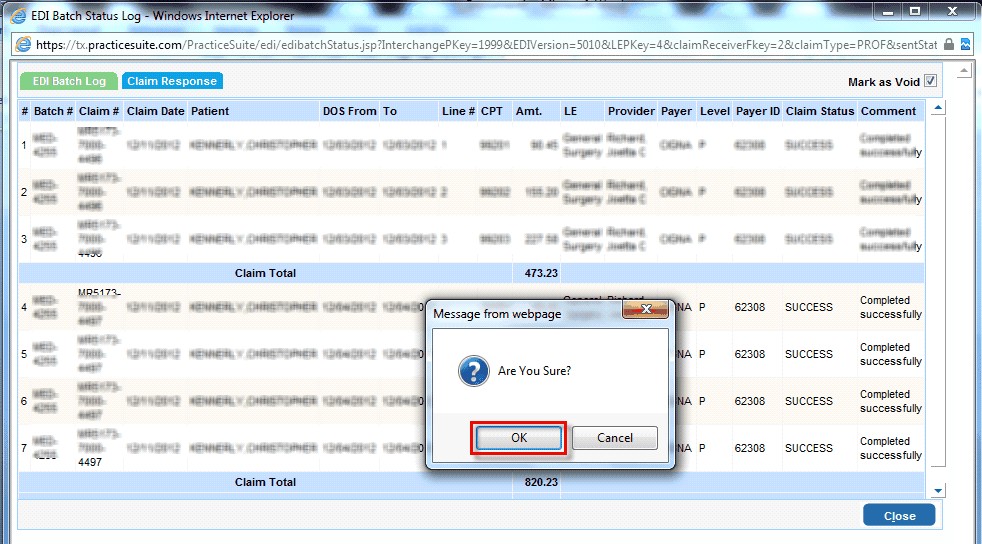Toggle the Mark as Void checkbox
This screenshot has height=544, width=982.
tap(930, 82)
